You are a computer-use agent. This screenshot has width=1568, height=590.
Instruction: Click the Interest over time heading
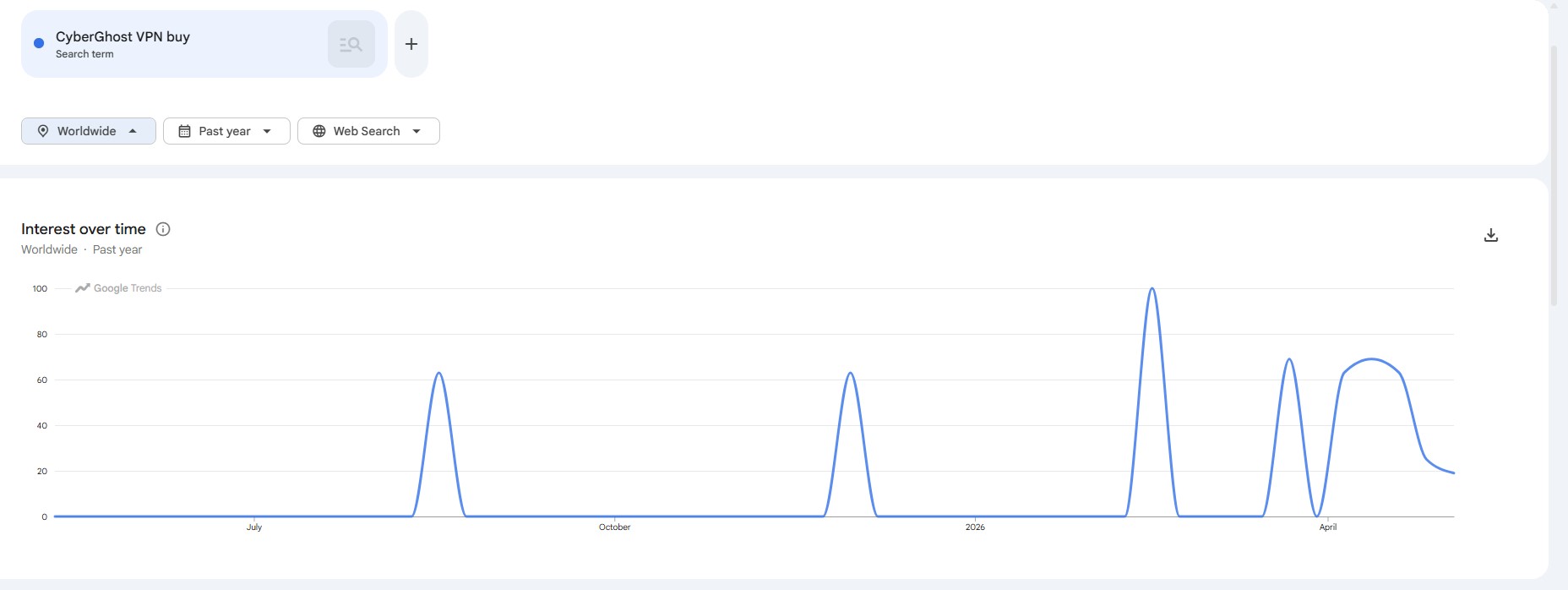pyautogui.click(x=84, y=229)
